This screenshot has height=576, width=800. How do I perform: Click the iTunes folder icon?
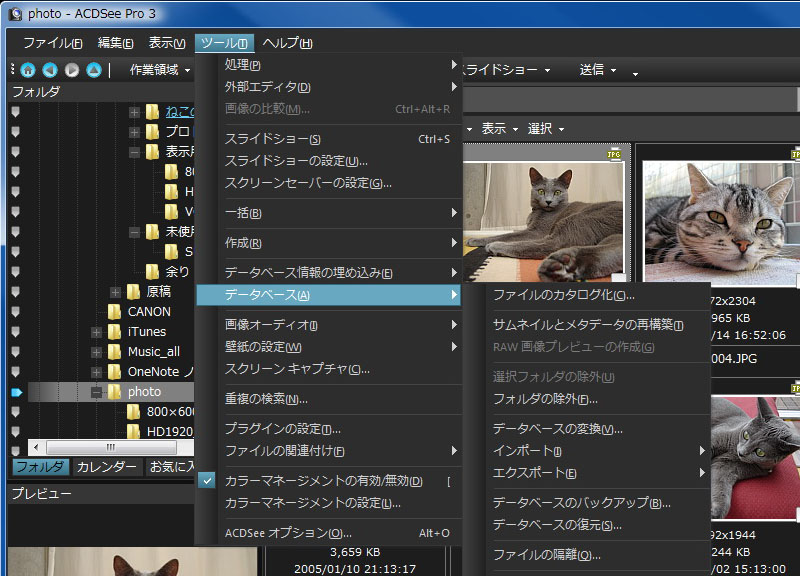tap(114, 331)
